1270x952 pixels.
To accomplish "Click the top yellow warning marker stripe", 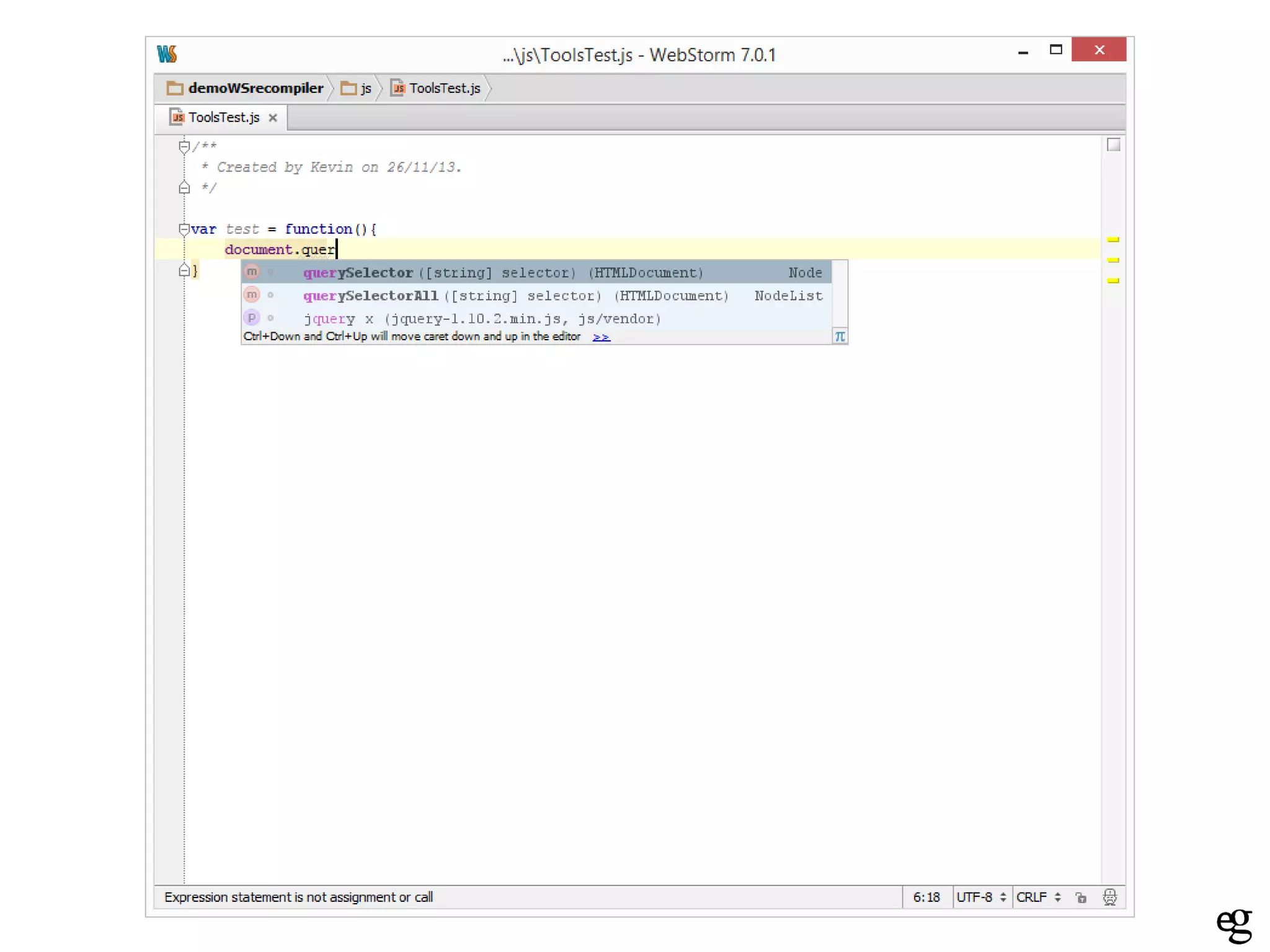I will (1113, 240).
